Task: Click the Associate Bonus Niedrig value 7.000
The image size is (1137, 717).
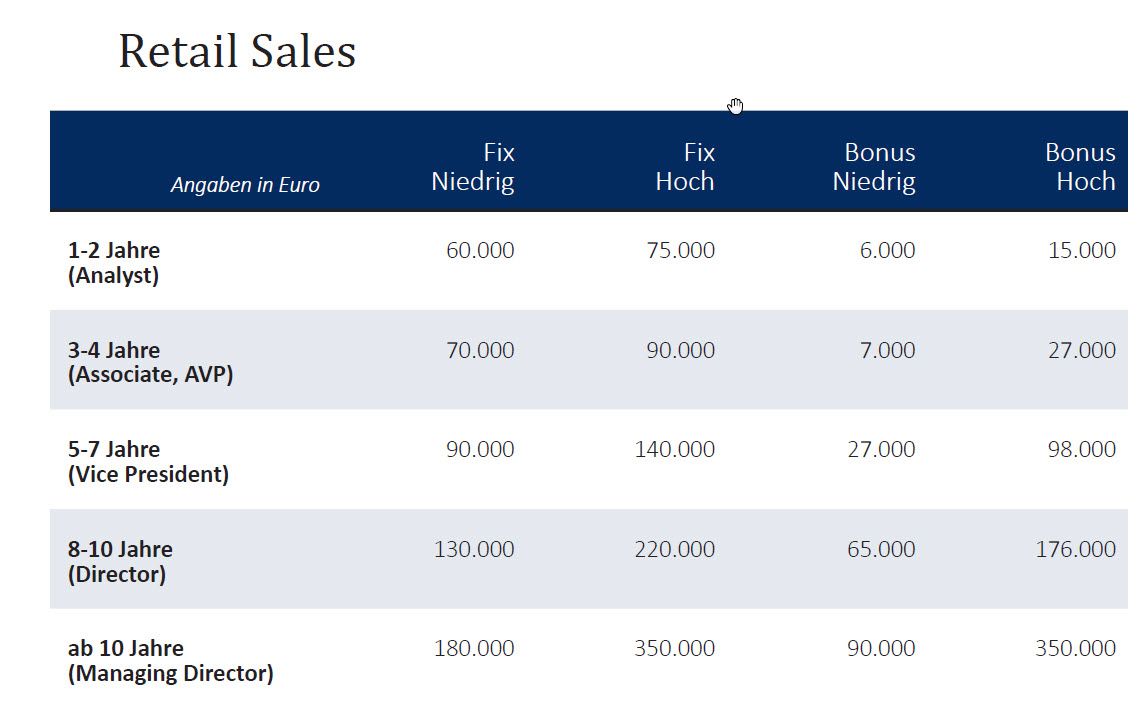Action: [887, 350]
